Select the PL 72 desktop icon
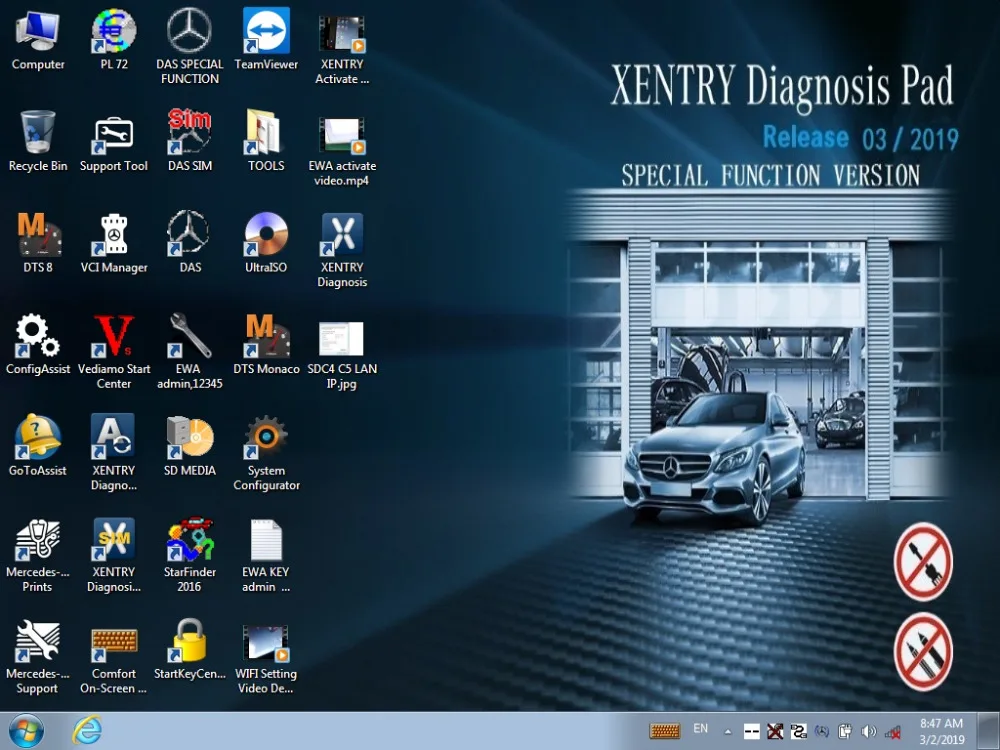The height and width of the screenshot is (750, 1000). tap(114, 40)
